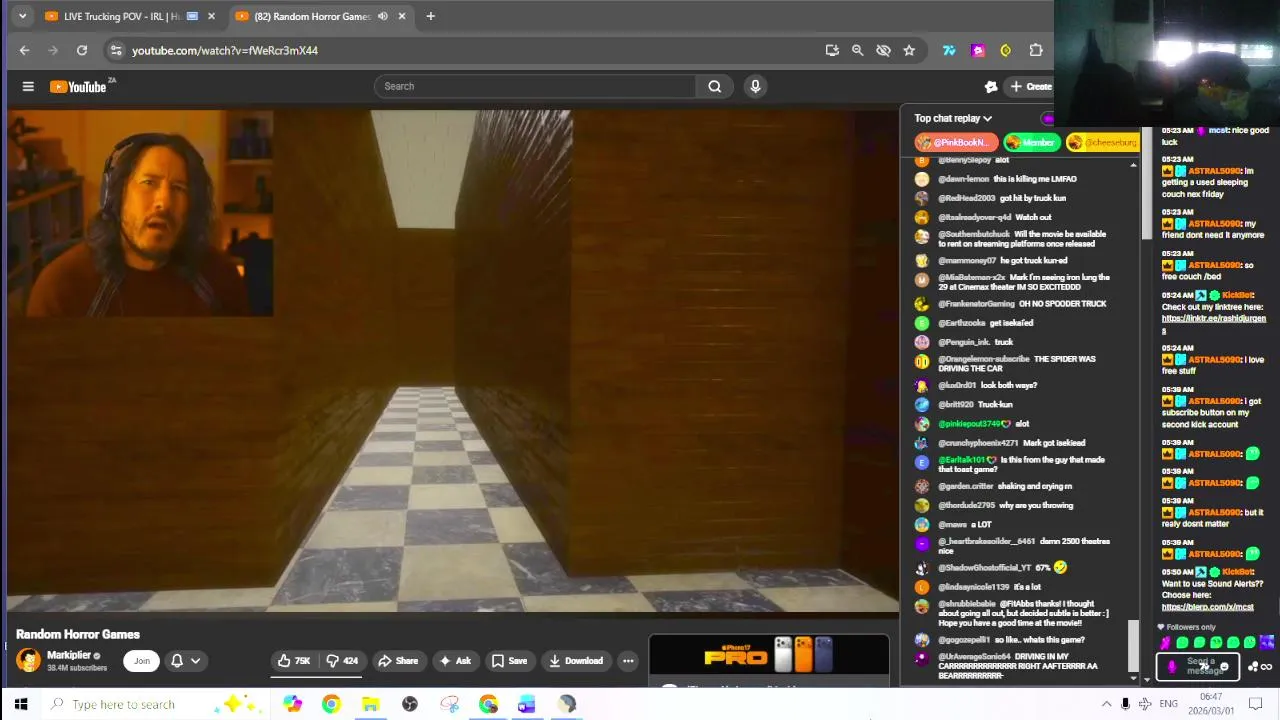This screenshot has width=1280, height=720.
Task: Like the video with 75K thumbs up
Action: coord(294,660)
